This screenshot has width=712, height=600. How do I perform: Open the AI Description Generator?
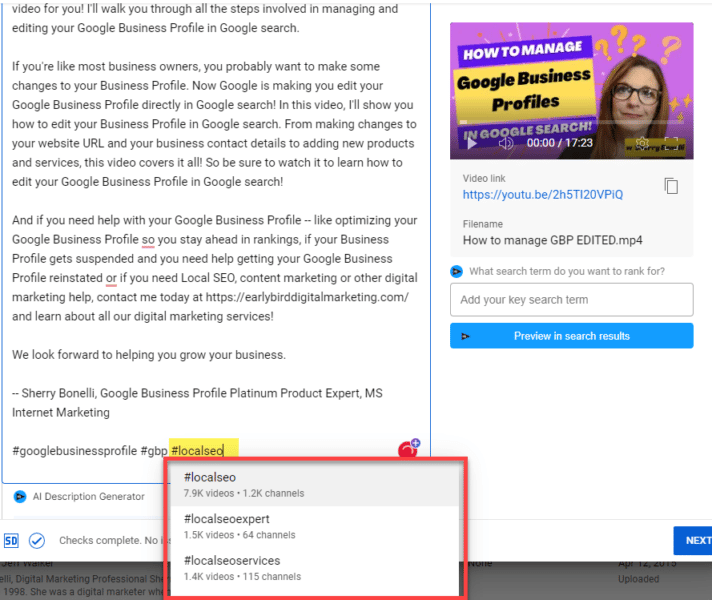coord(88,496)
